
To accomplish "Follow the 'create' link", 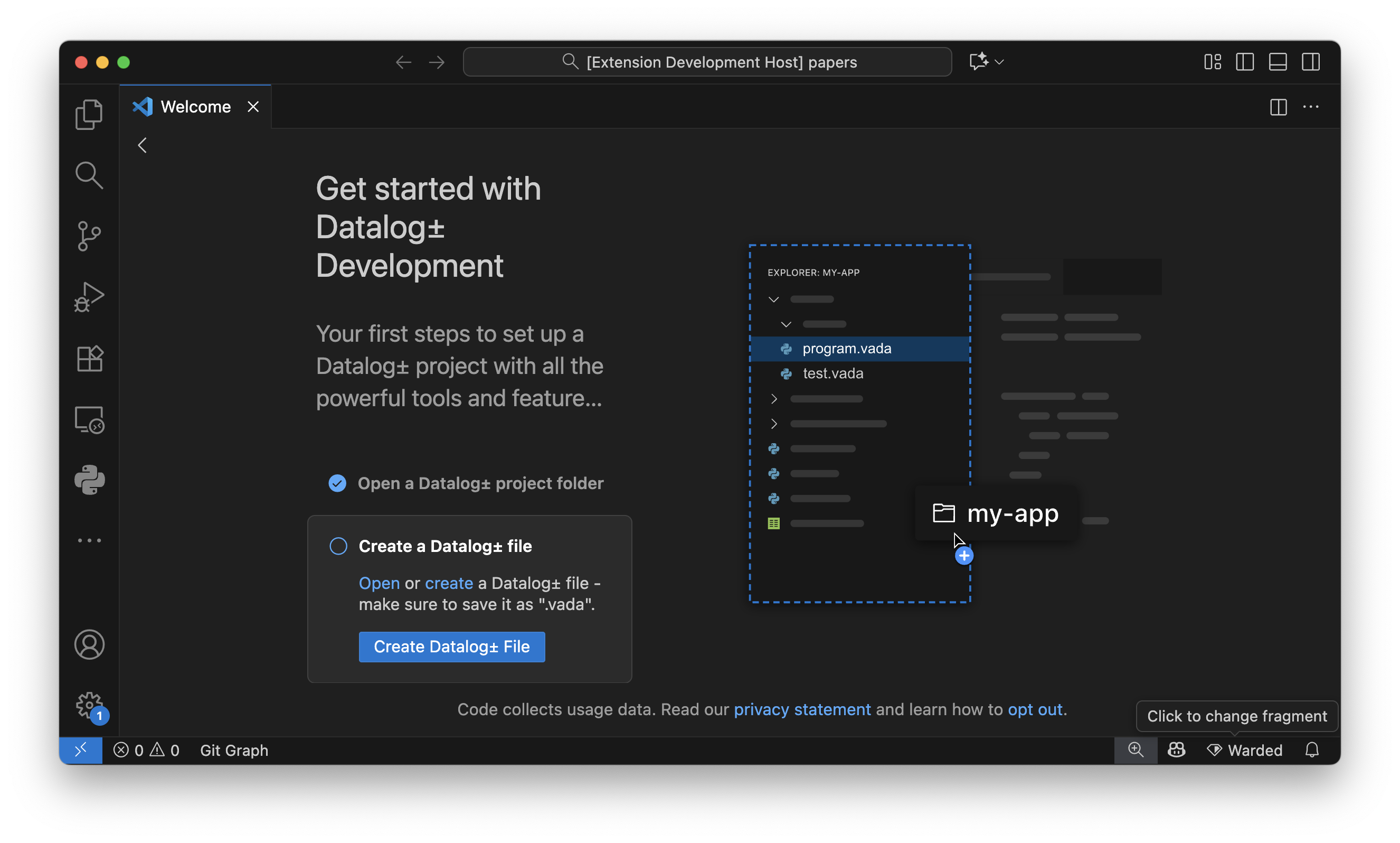I will point(449,583).
